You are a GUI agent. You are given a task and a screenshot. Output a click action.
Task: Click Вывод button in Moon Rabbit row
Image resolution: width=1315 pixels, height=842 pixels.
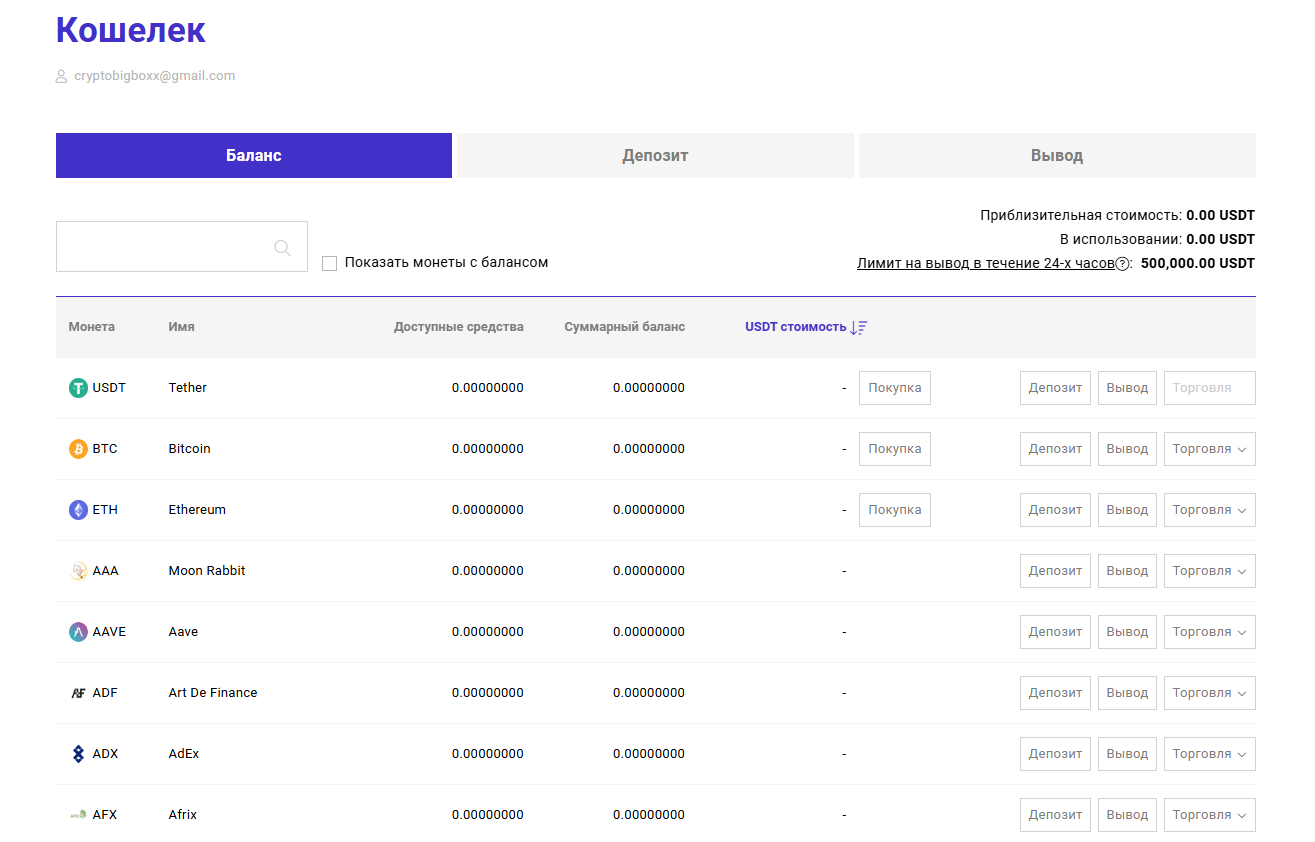[x=1127, y=571]
